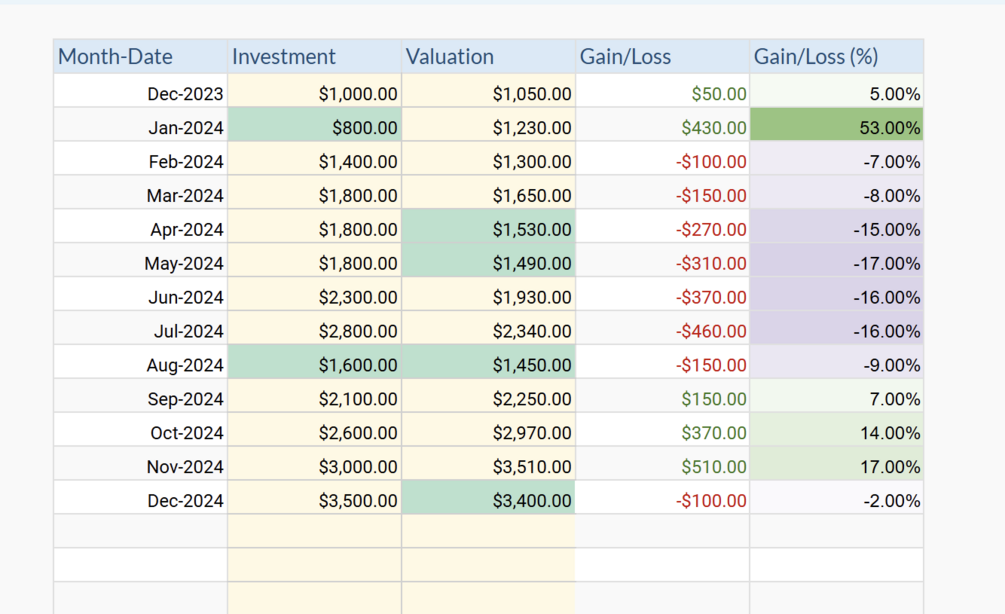Image resolution: width=1005 pixels, height=614 pixels.
Task: Select the $510.00 gain cell
Action: [662, 467]
